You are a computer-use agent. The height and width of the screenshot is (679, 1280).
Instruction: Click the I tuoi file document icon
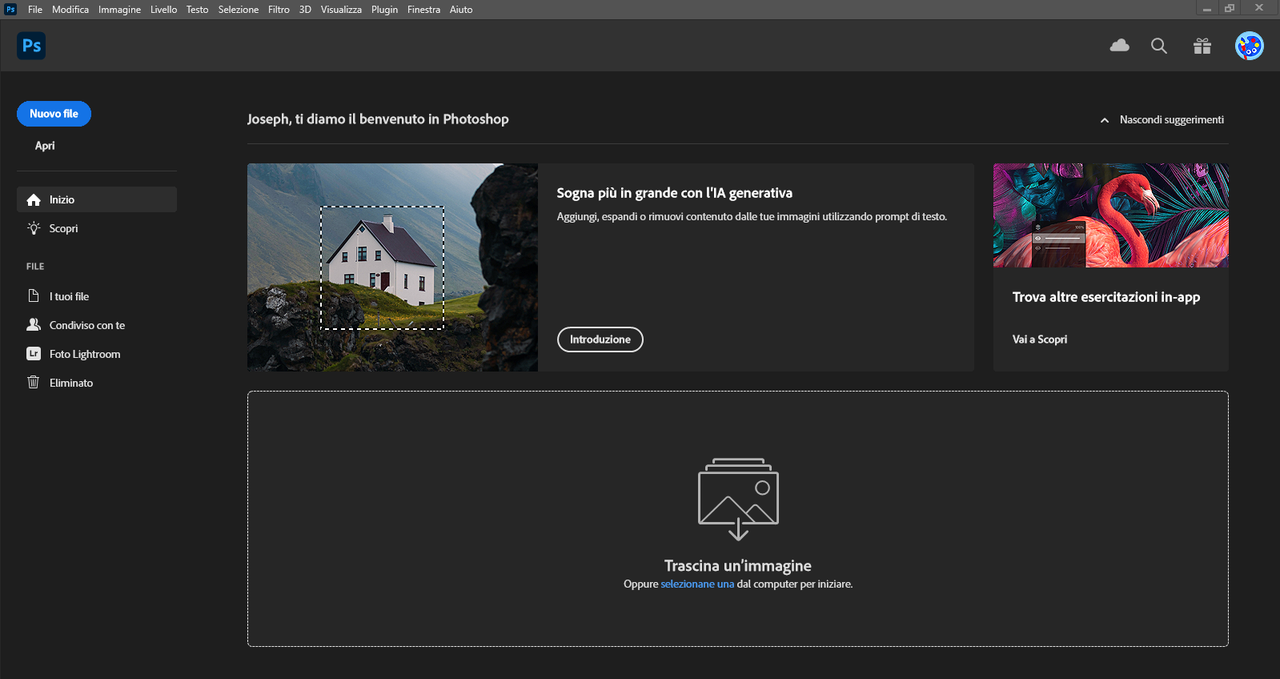(33, 297)
